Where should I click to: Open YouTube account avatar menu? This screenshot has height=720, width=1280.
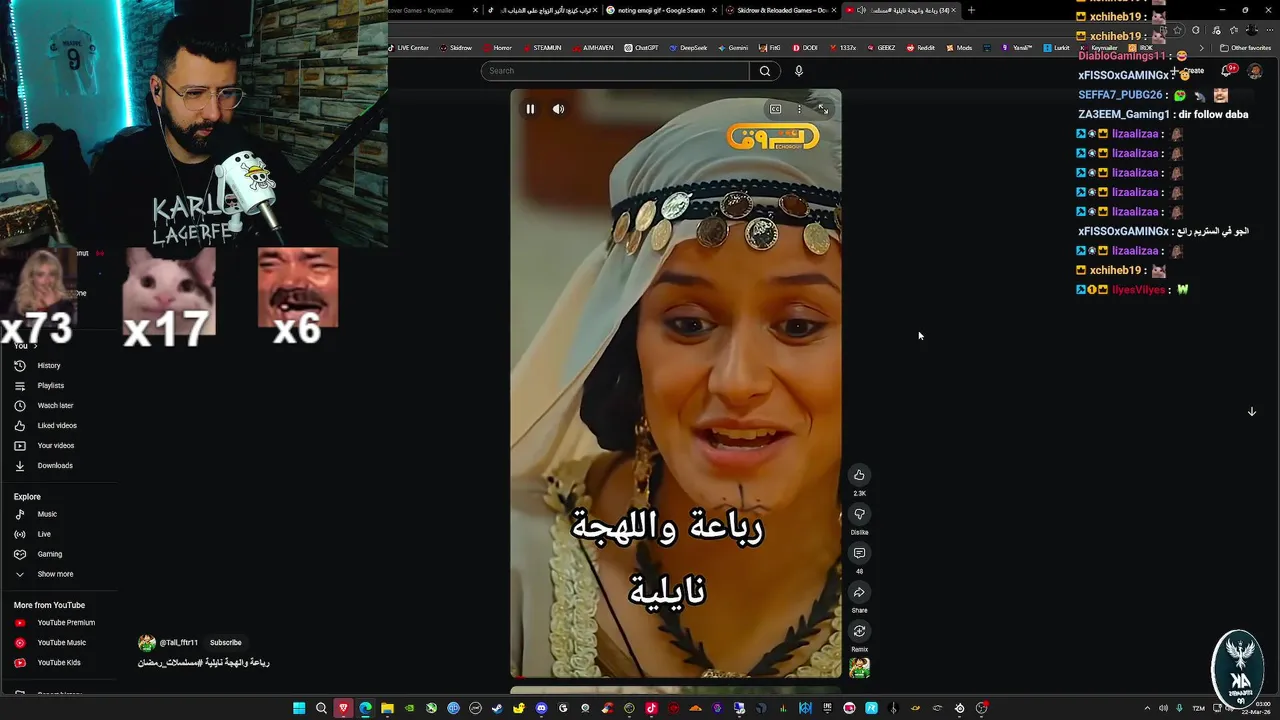pos(1254,71)
